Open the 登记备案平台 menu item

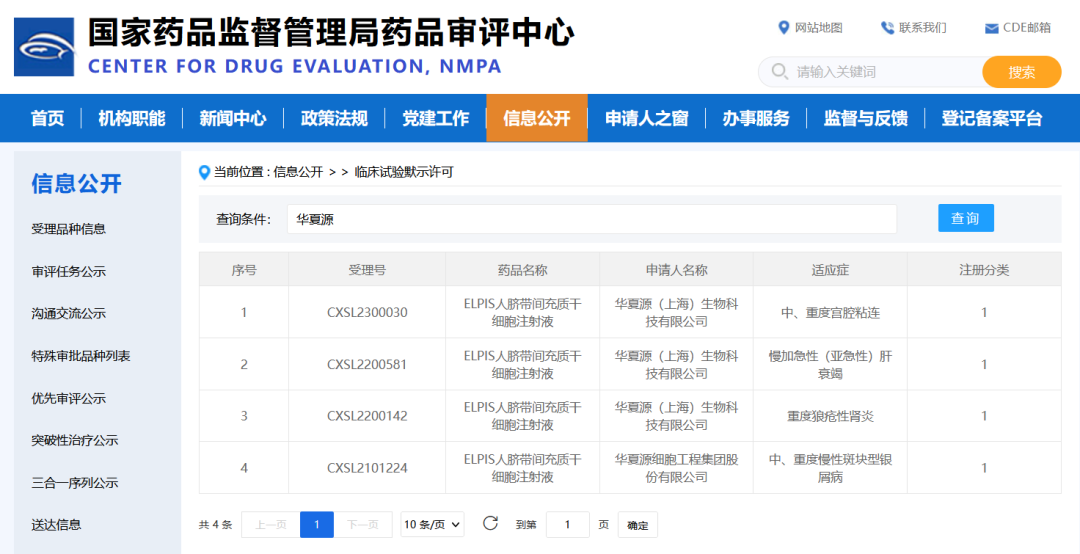(992, 118)
